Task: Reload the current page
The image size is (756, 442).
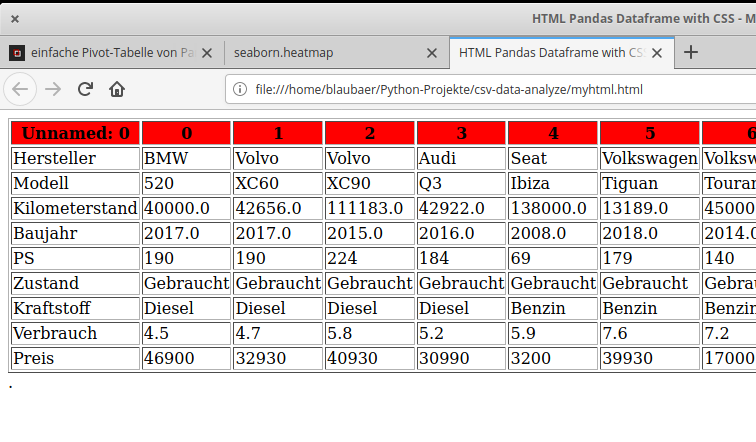Action: [x=85, y=89]
